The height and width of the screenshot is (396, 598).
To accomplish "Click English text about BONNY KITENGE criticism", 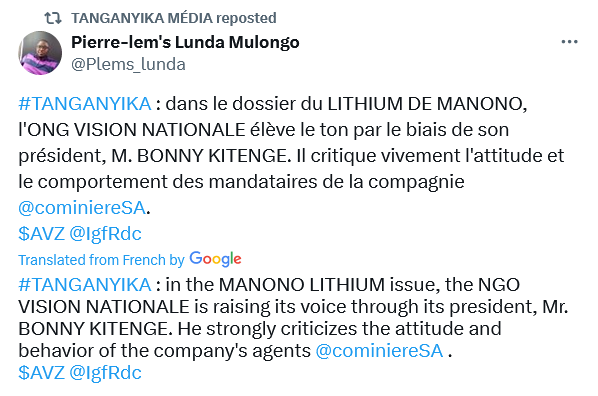I will 260,329.
